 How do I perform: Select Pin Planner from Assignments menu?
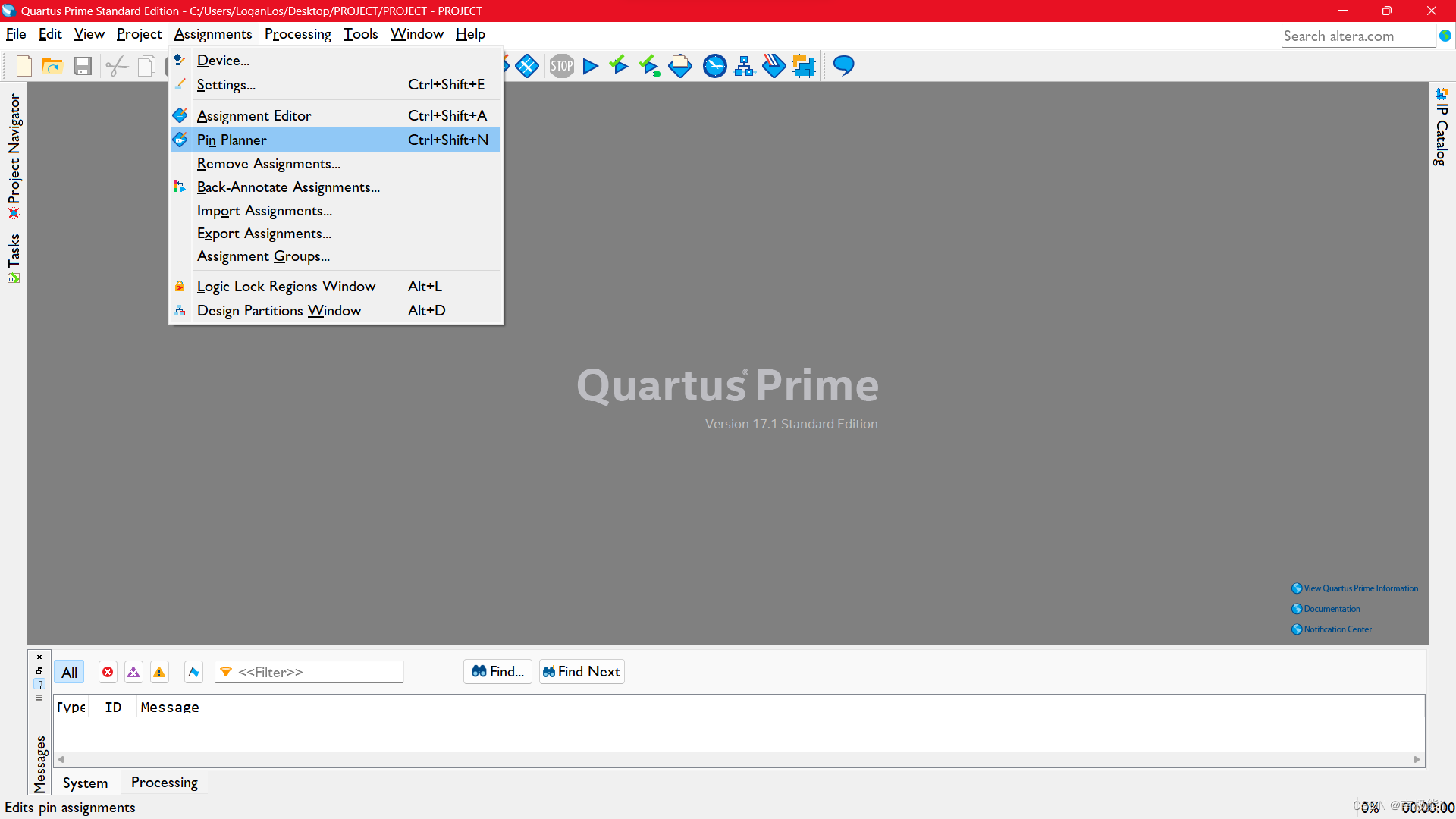232,140
